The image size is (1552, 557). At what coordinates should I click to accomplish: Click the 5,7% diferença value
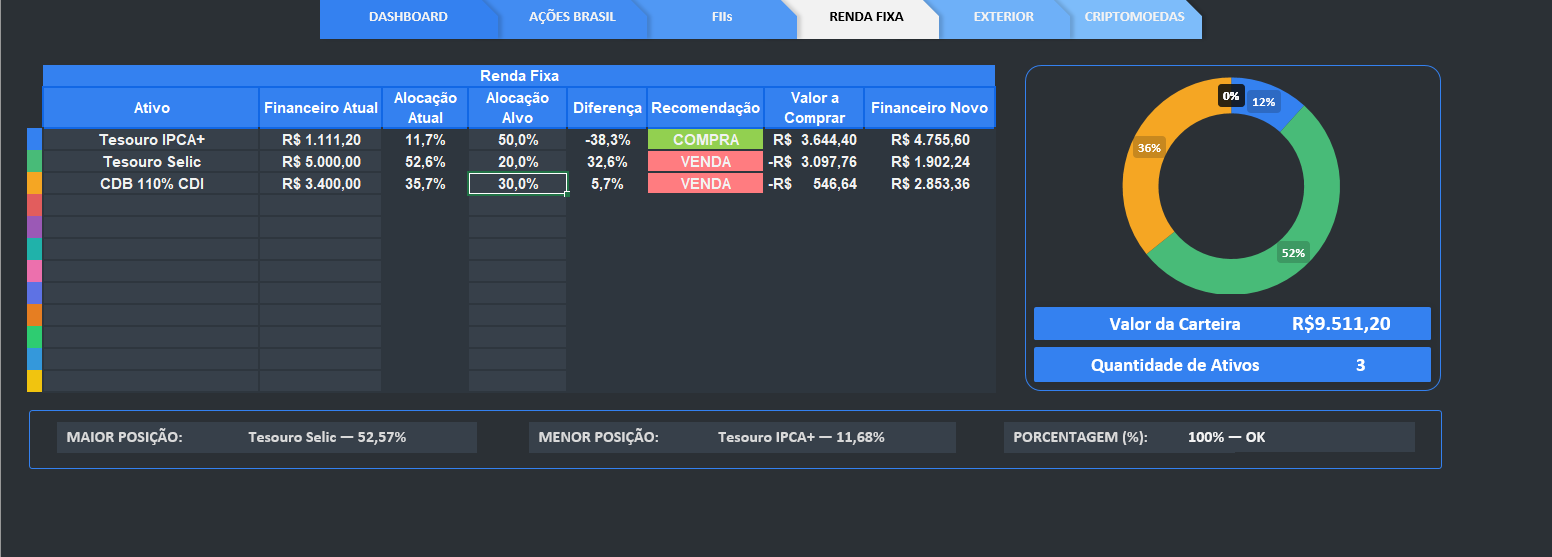point(607,184)
